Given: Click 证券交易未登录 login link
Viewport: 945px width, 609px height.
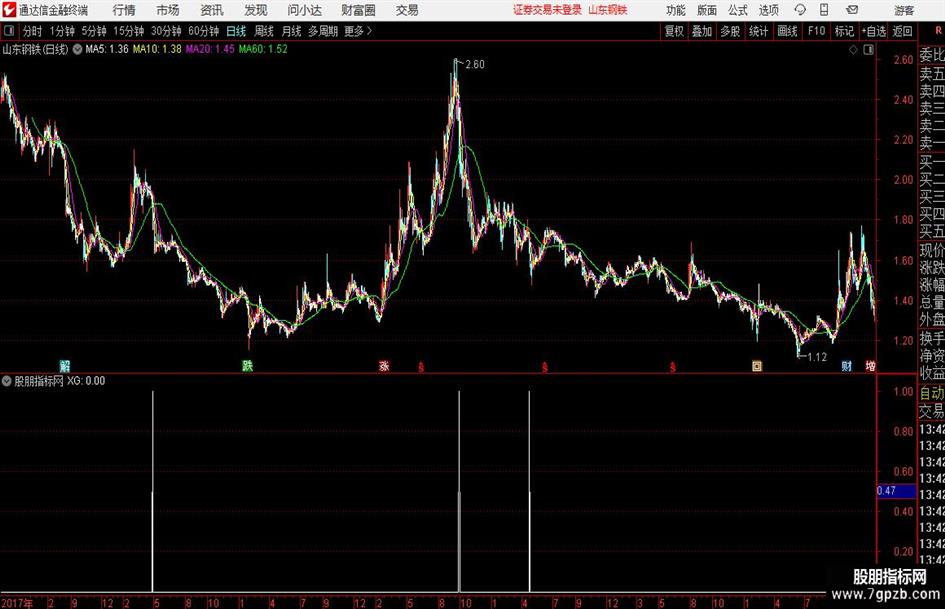Looking at the screenshot, I should [x=547, y=10].
